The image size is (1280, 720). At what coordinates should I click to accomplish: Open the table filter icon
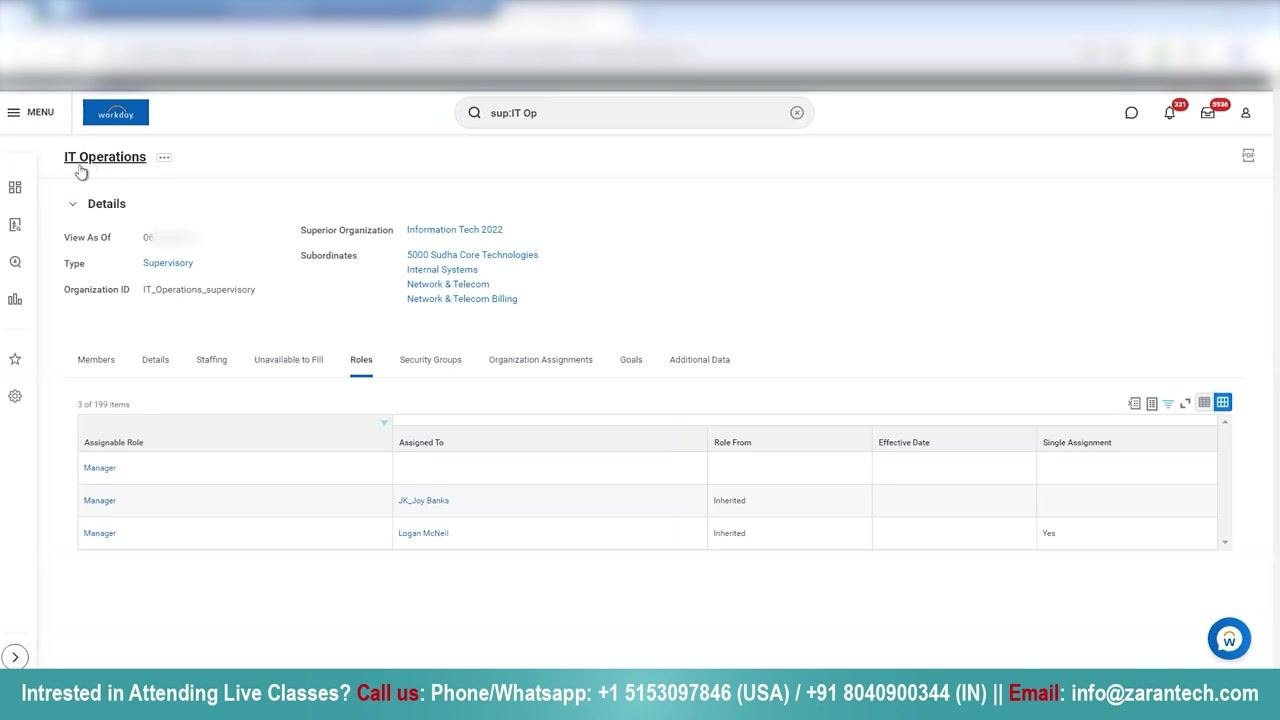1168,403
